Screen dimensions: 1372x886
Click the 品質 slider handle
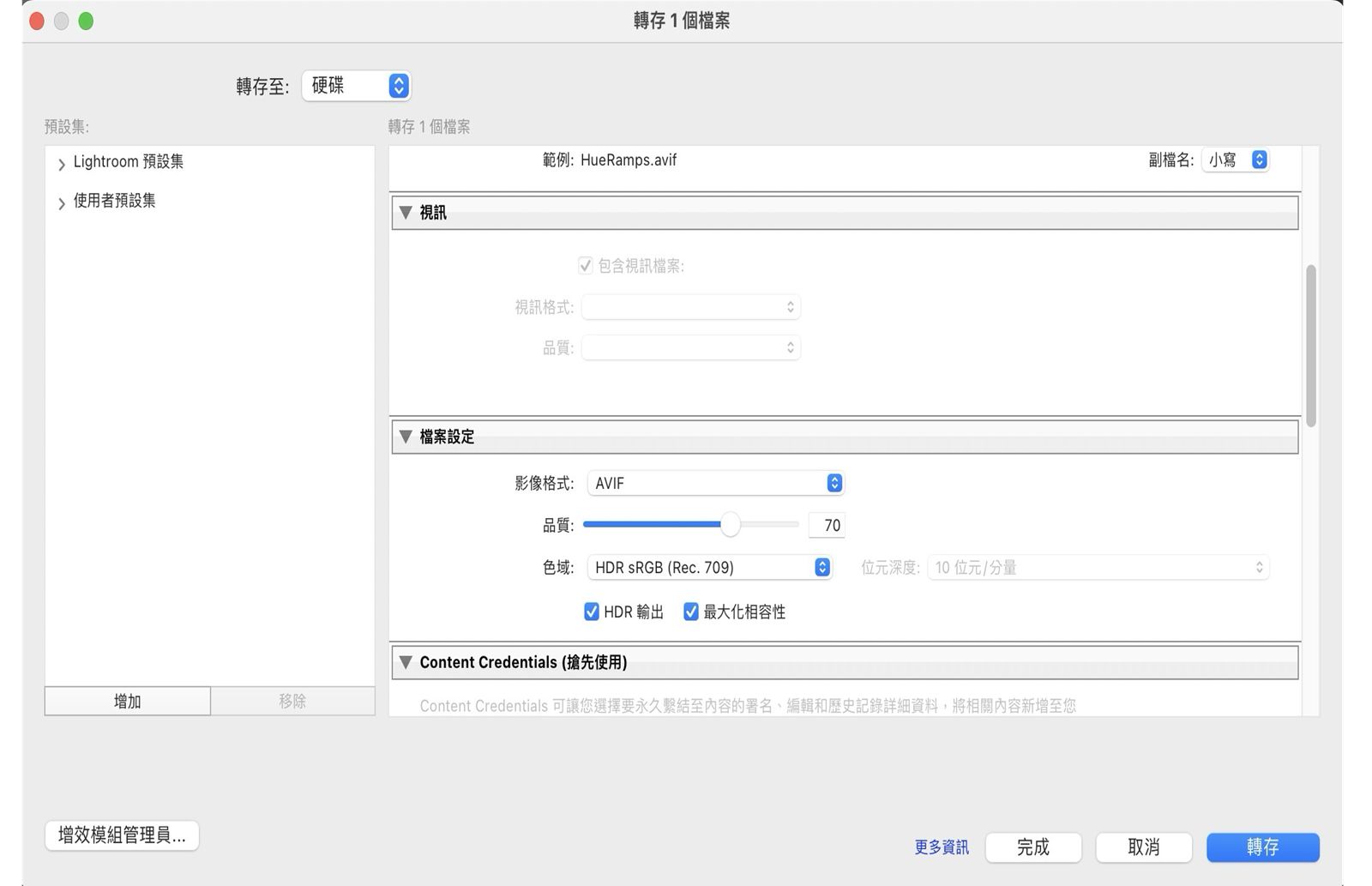coord(730,525)
